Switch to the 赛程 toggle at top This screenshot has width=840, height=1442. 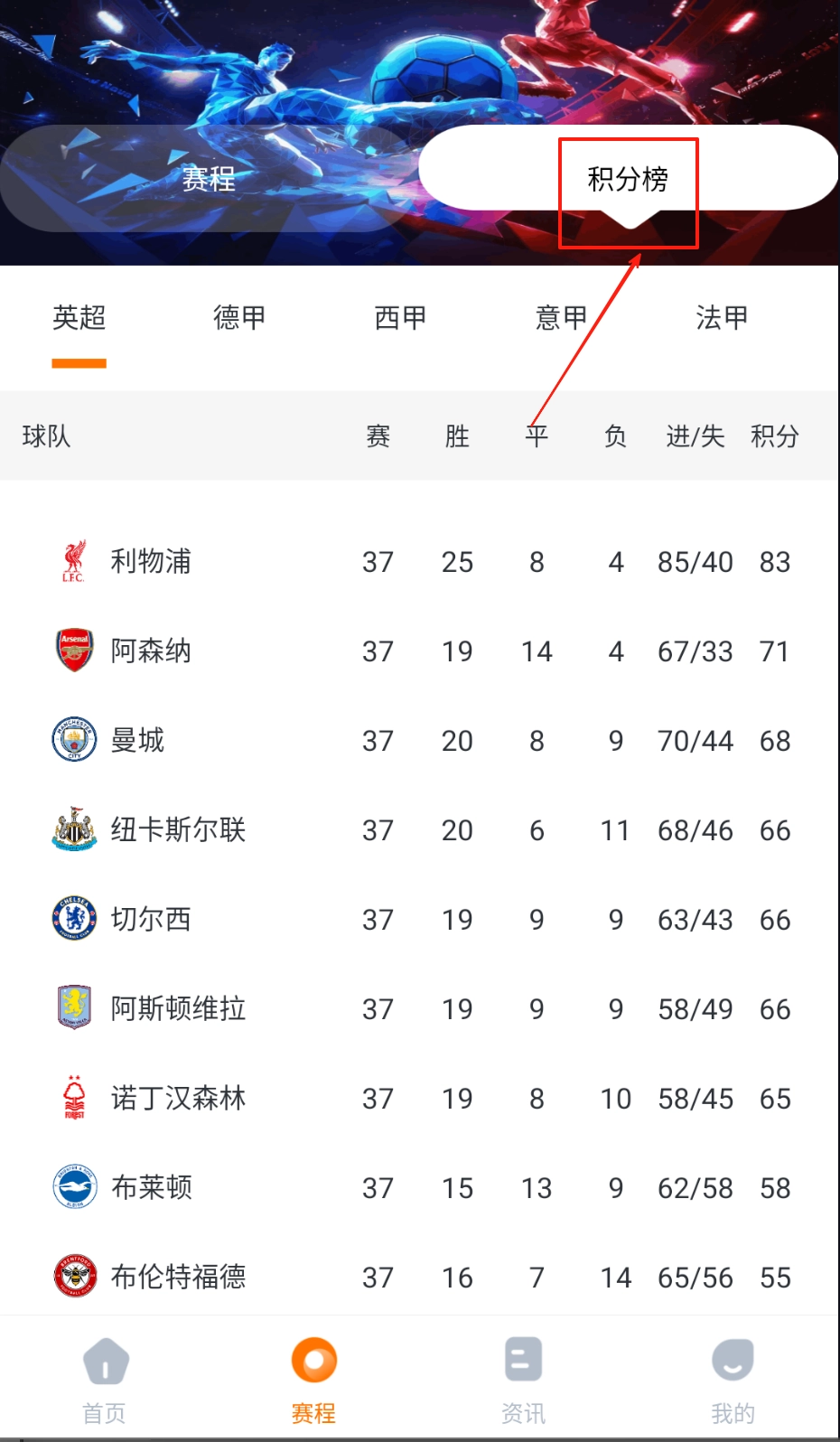click(209, 179)
